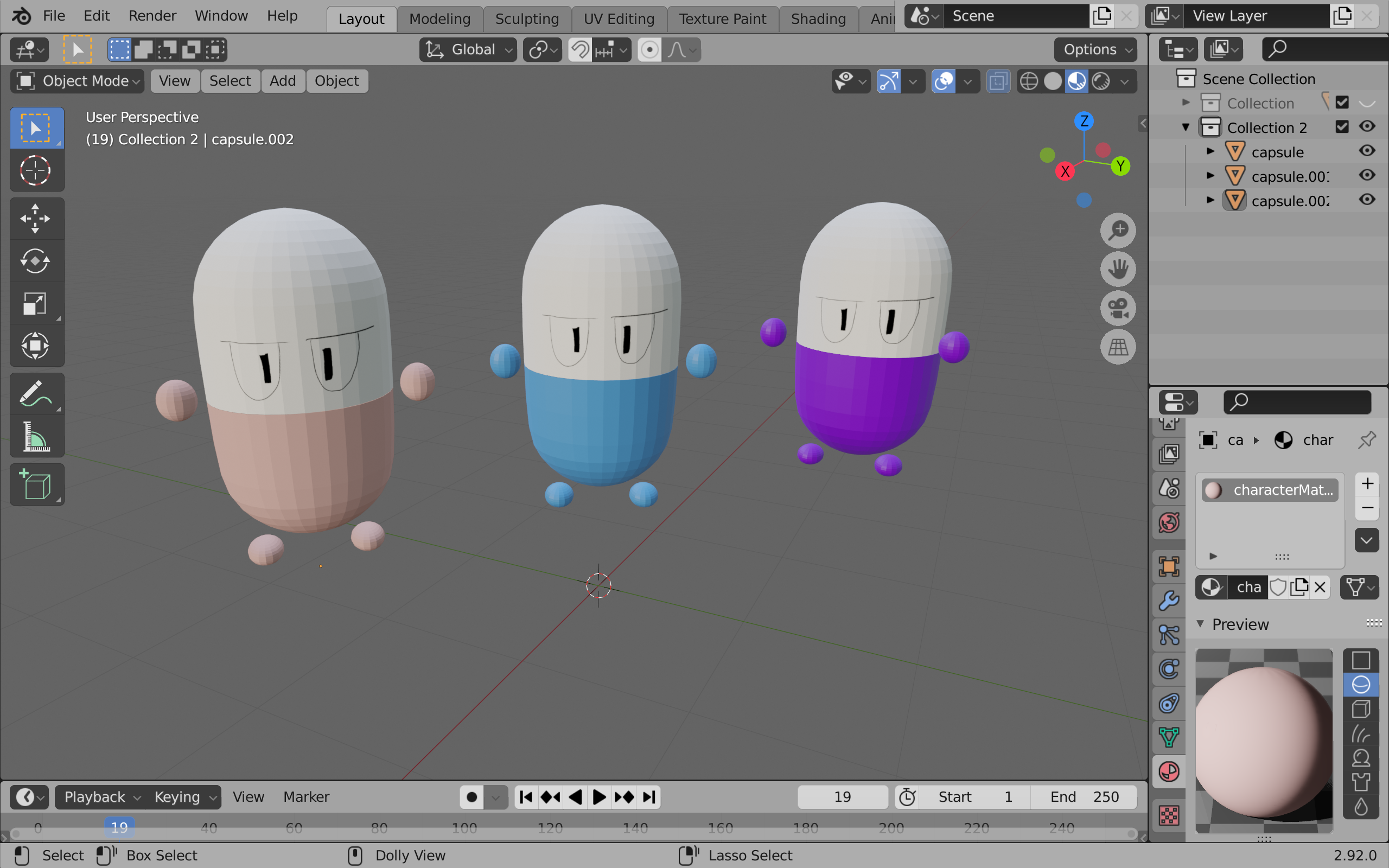Image resolution: width=1389 pixels, height=868 pixels.
Task: Toggle camera view navigation button
Action: tap(1118, 308)
